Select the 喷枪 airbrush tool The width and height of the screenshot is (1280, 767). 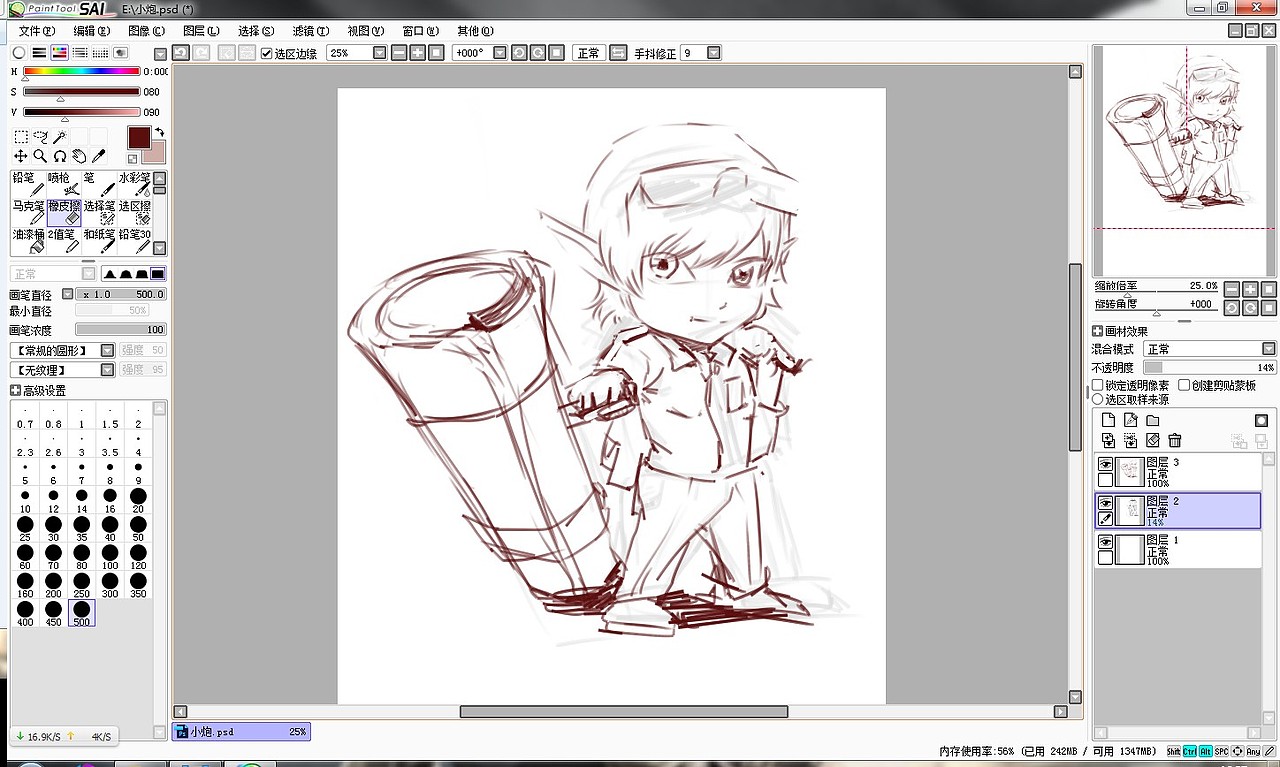point(64,184)
